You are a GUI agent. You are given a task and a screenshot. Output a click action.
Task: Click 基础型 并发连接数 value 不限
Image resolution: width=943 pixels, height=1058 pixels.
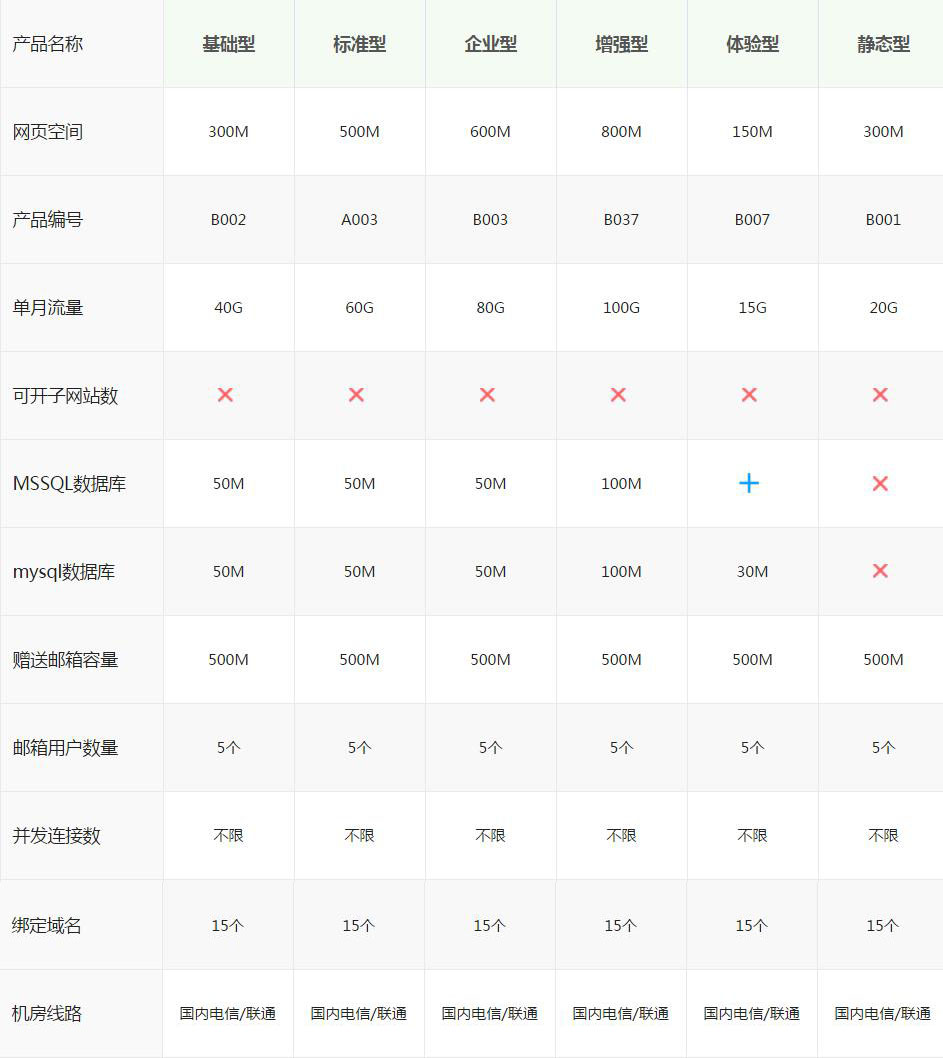coord(229,835)
